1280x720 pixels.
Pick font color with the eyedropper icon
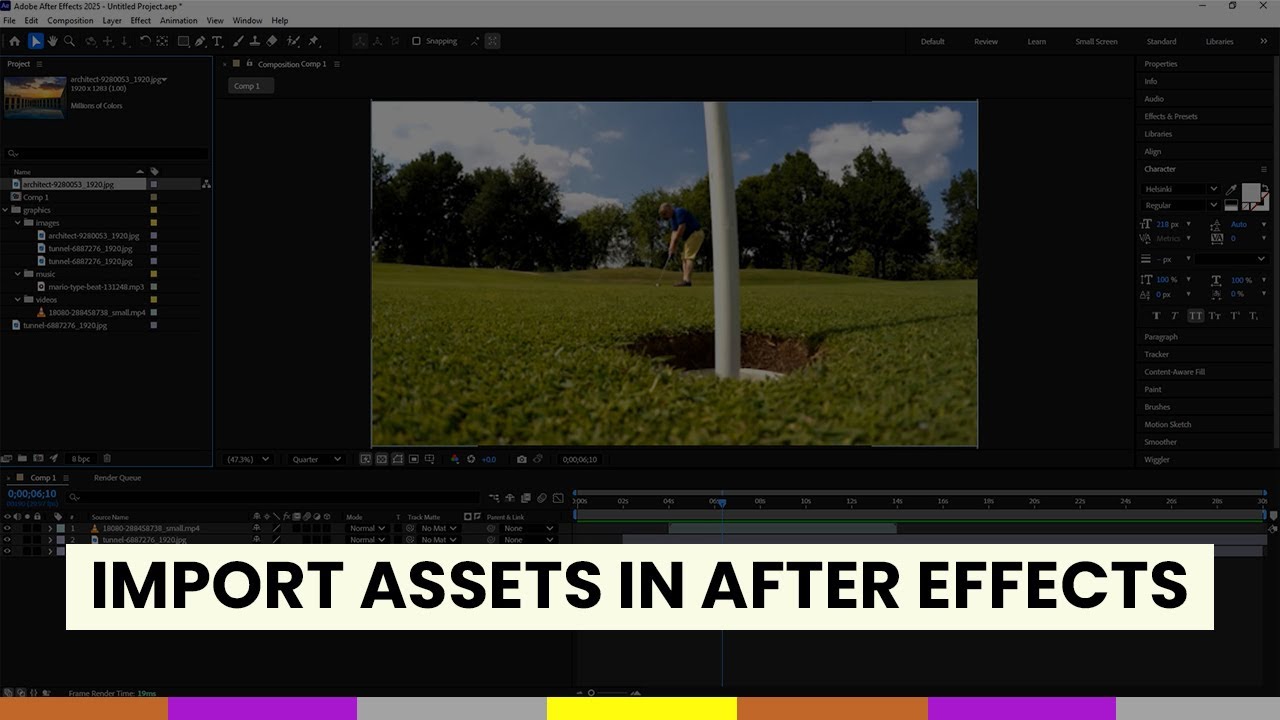point(1231,189)
